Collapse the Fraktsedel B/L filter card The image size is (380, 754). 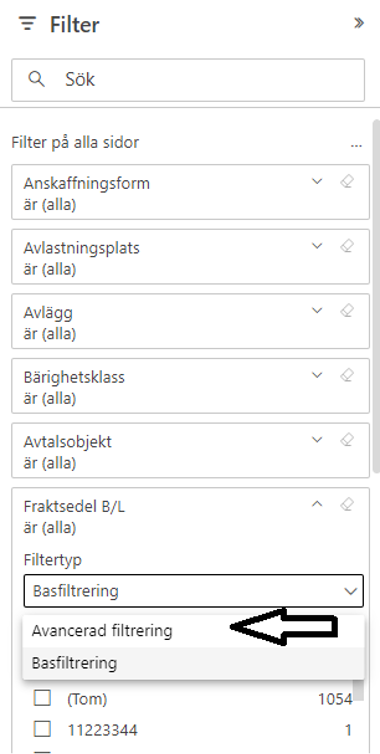click(317, 504)
